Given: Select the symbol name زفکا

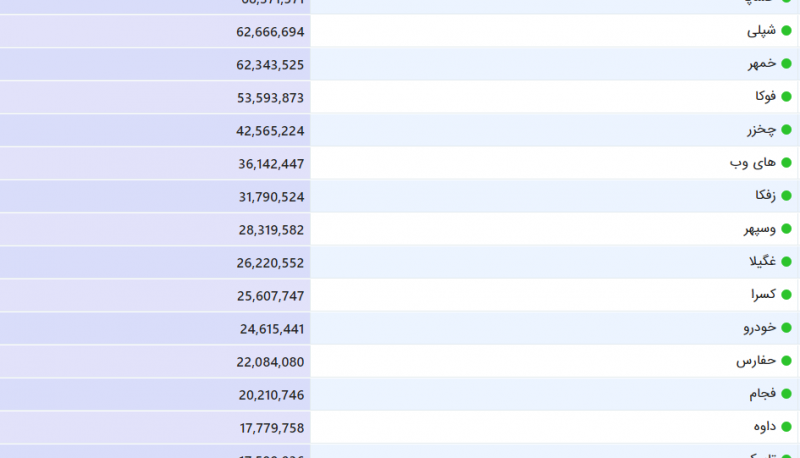Looking at the screenshot, I should 766,195.
